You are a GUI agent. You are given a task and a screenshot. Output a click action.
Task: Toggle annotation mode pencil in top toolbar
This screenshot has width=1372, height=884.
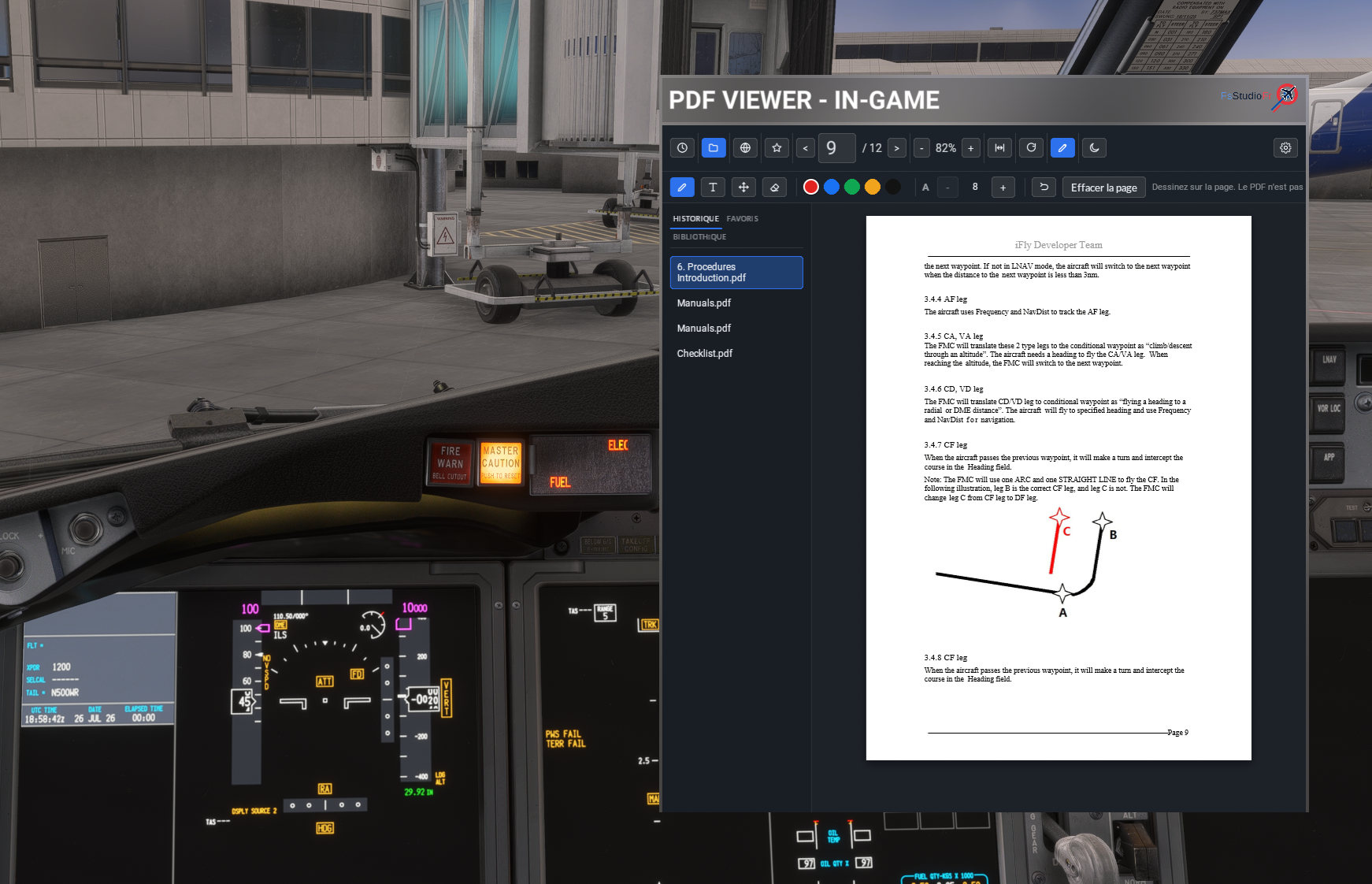pos(1062,148)
